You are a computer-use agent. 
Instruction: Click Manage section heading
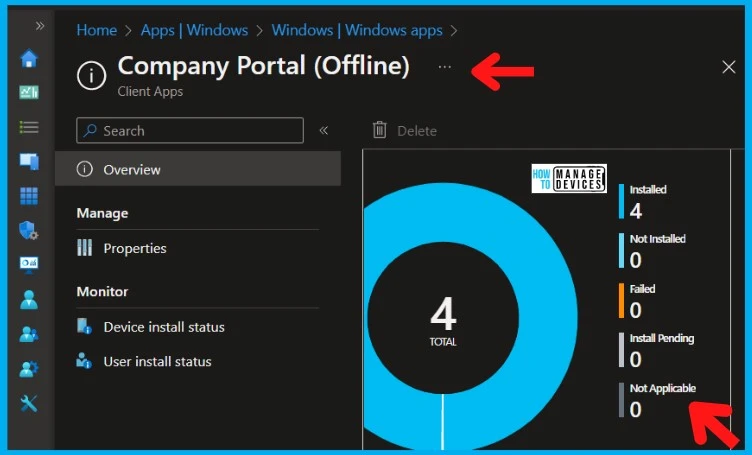pos(102,213)
